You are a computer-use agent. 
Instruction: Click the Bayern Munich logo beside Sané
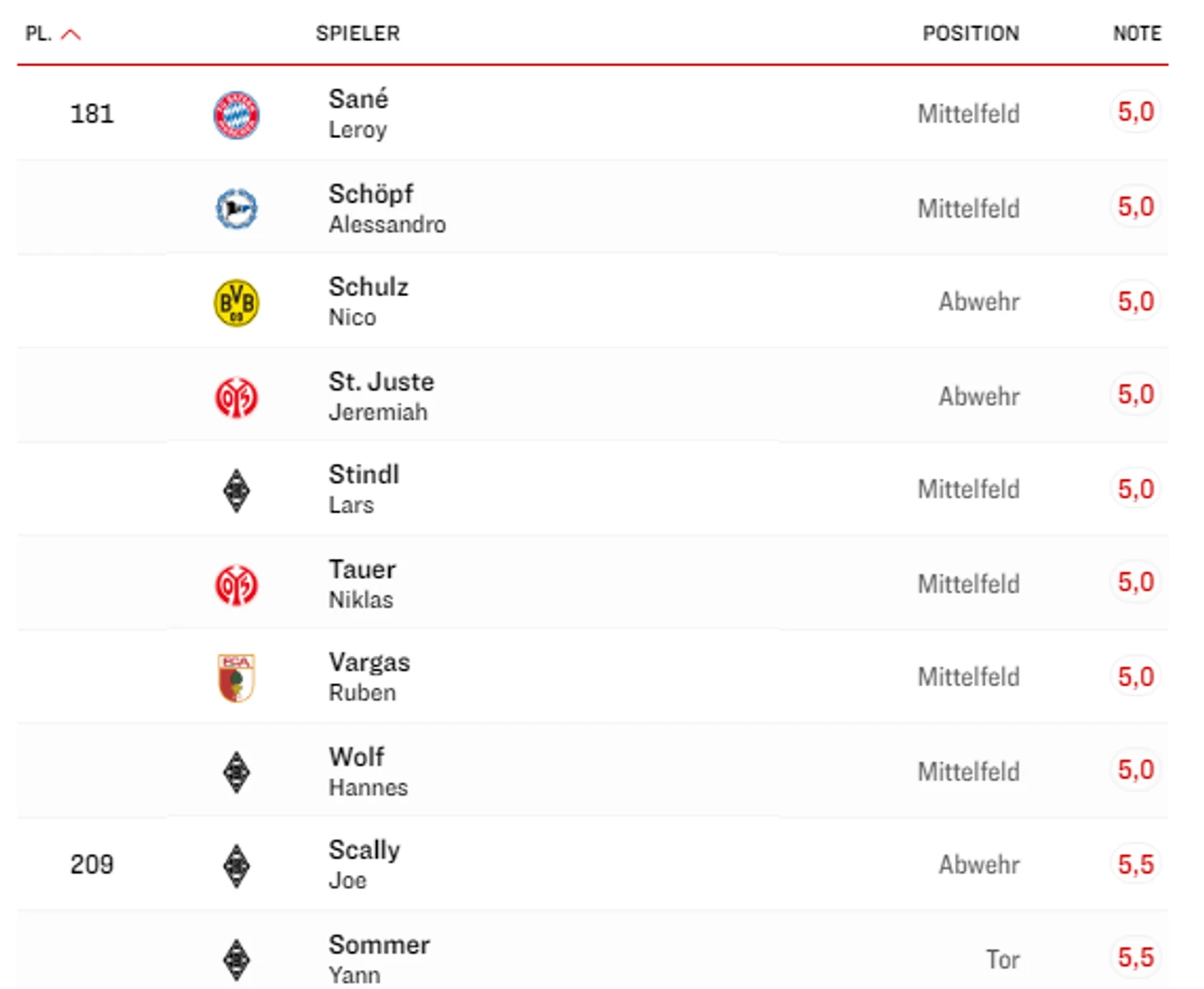coord(237,115)
